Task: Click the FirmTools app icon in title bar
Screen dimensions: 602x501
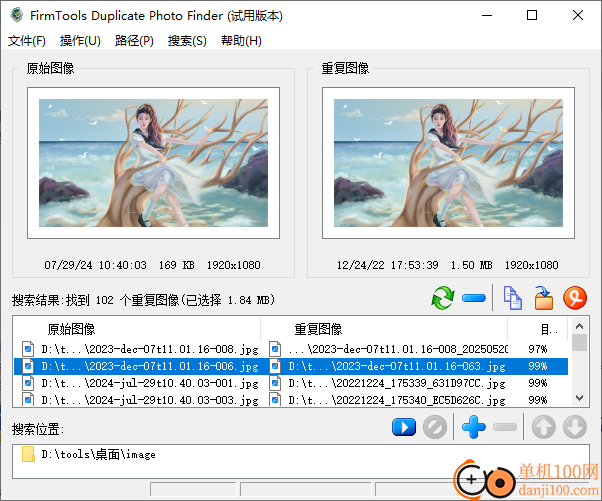Action: pos(17,15)
